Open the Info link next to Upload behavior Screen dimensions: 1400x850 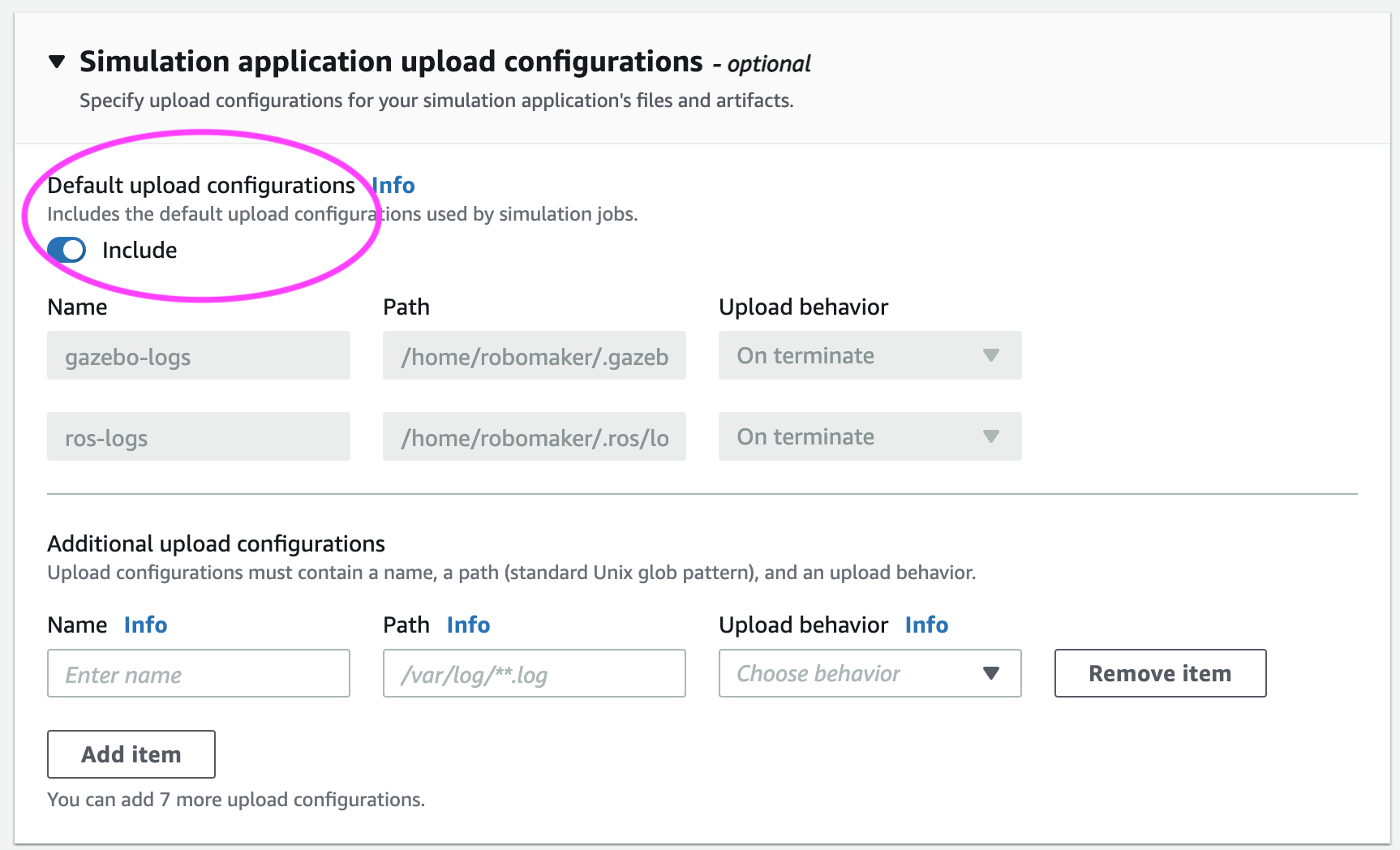coord(925,625)
